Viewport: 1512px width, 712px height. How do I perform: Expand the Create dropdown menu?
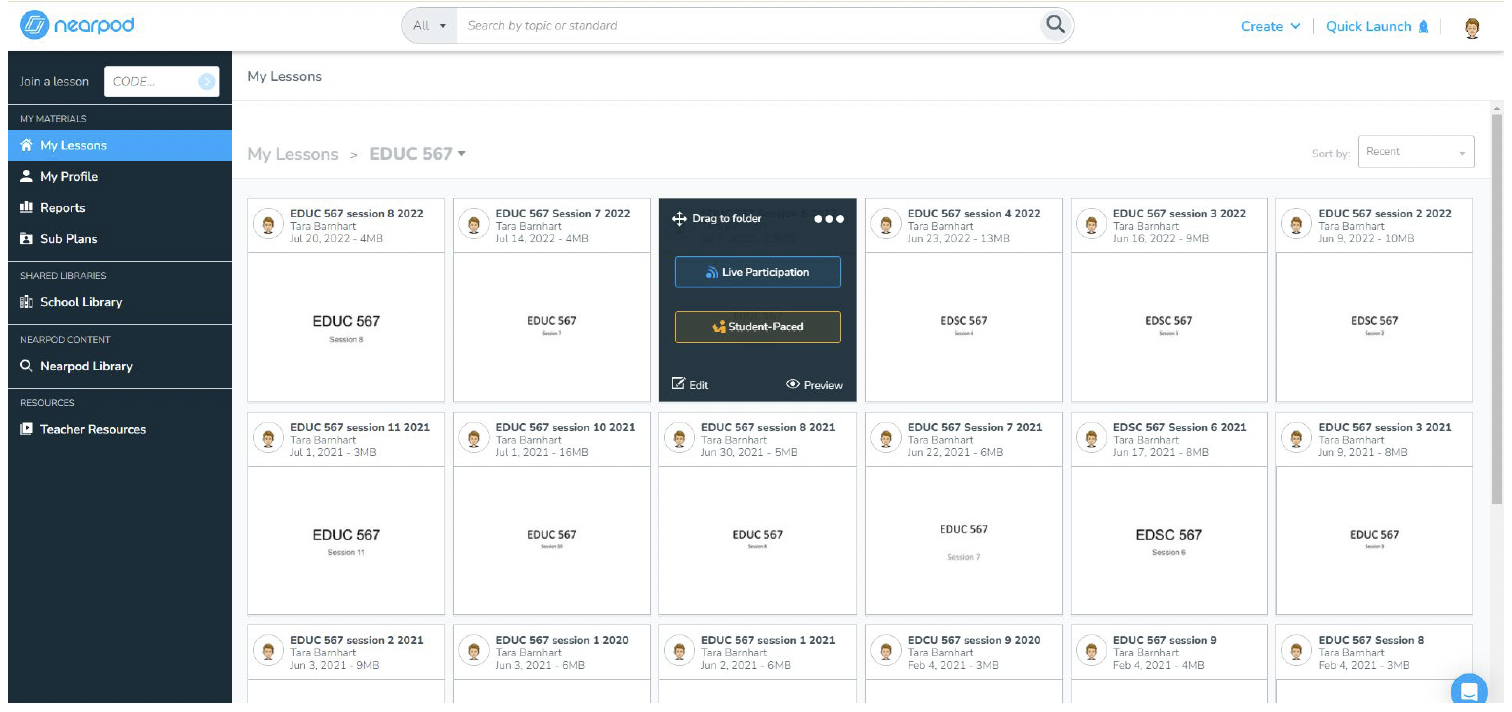(x=1271, y=27)
